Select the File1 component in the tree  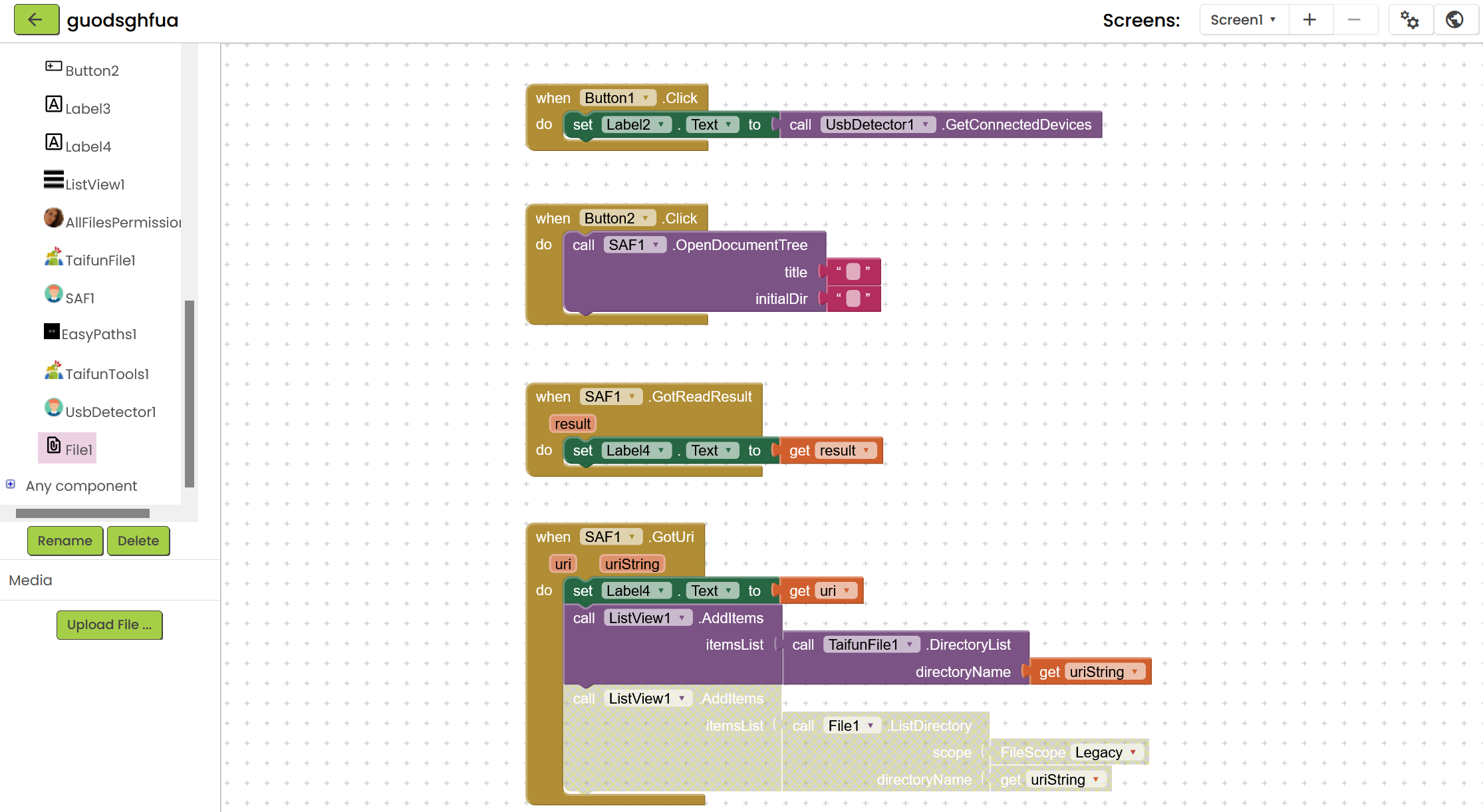coord(78,450)
